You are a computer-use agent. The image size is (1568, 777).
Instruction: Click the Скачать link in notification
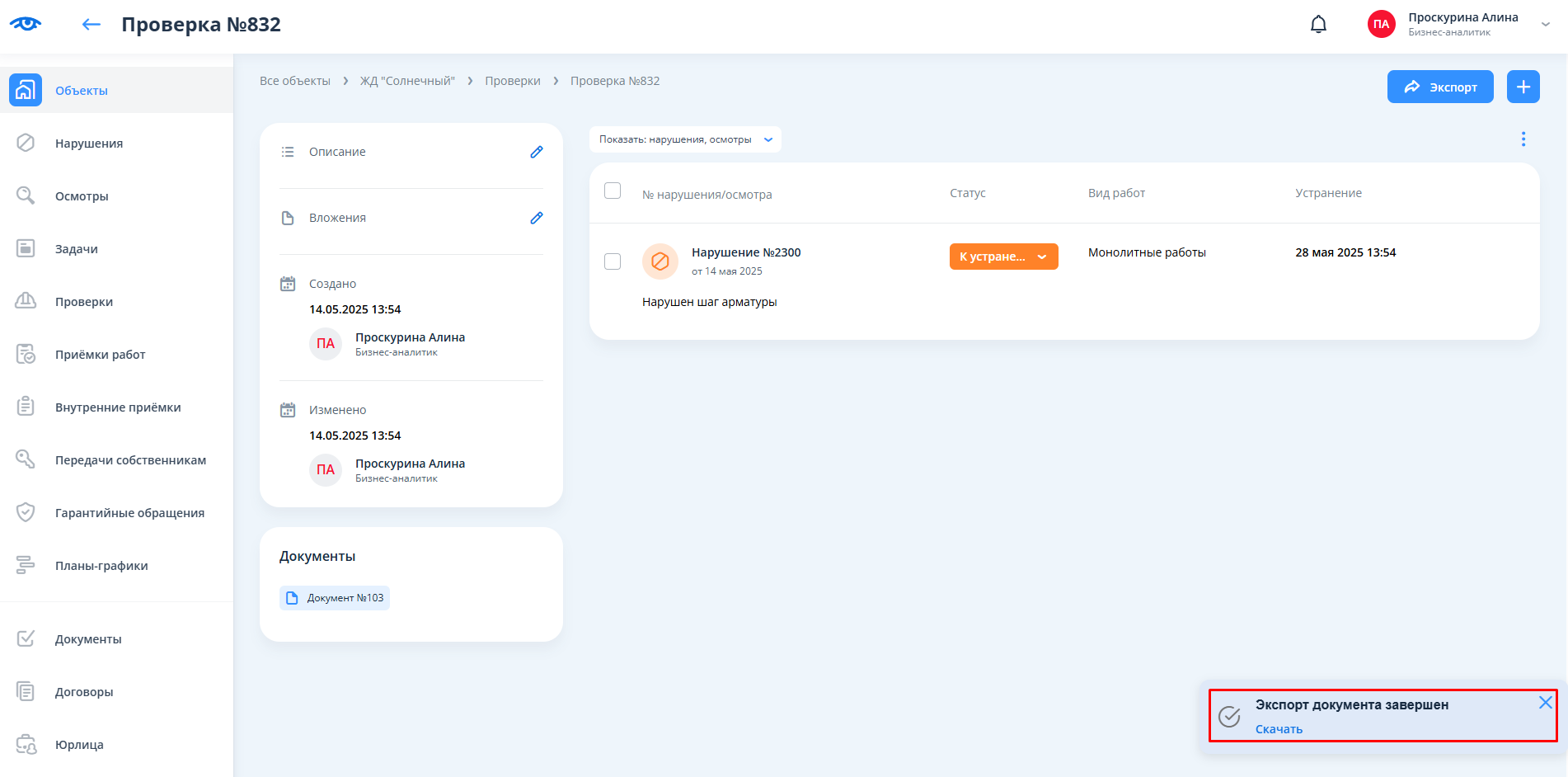(1279, 729)
